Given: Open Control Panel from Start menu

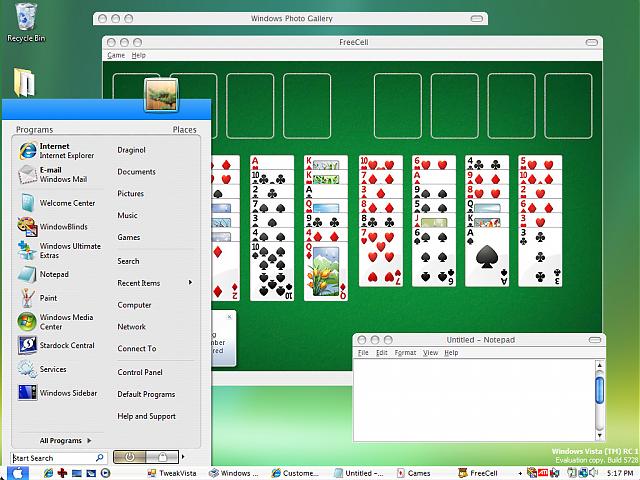Looking at the screenshot, I should pyautogui.click(x=140, y=372).
